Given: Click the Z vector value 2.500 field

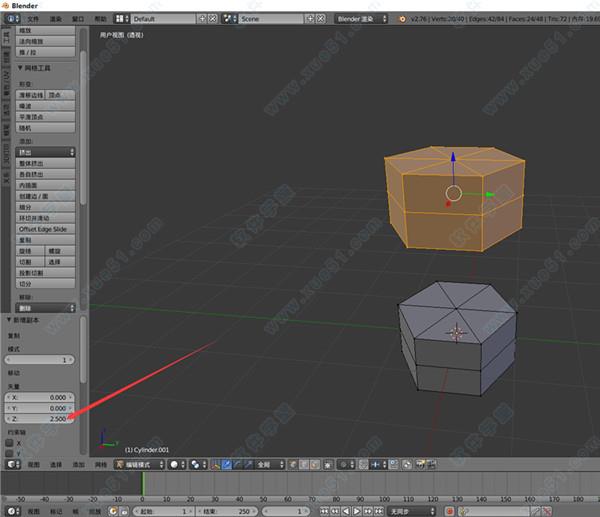Looking at the screenshot, I should (x=39, y=419).
